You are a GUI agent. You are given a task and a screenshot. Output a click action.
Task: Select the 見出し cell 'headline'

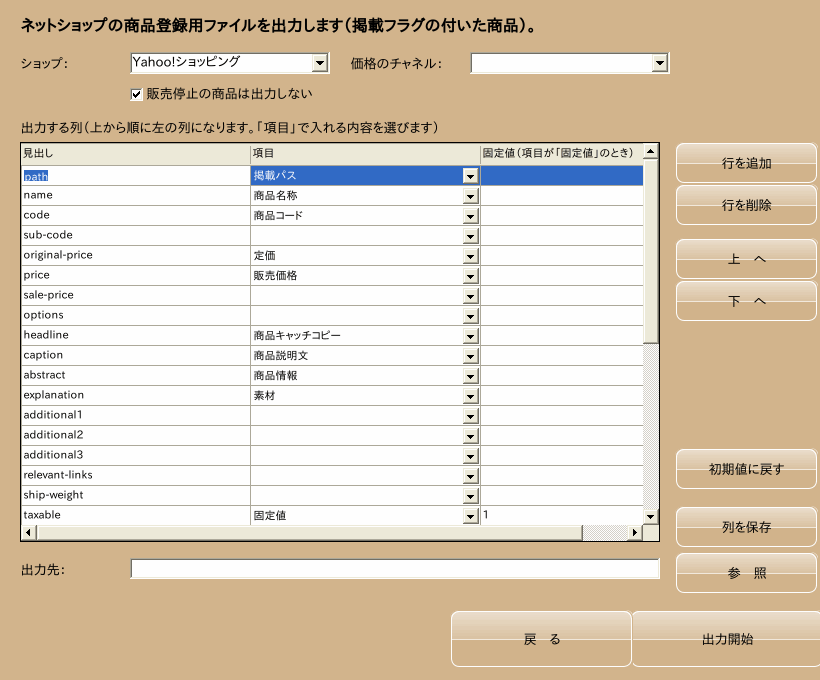(136, 335)
